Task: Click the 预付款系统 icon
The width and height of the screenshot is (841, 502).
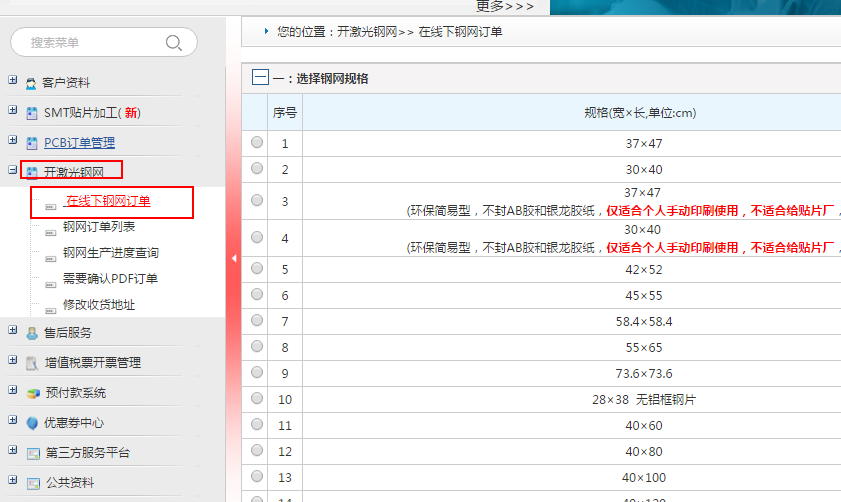Action: coord(32,393)
